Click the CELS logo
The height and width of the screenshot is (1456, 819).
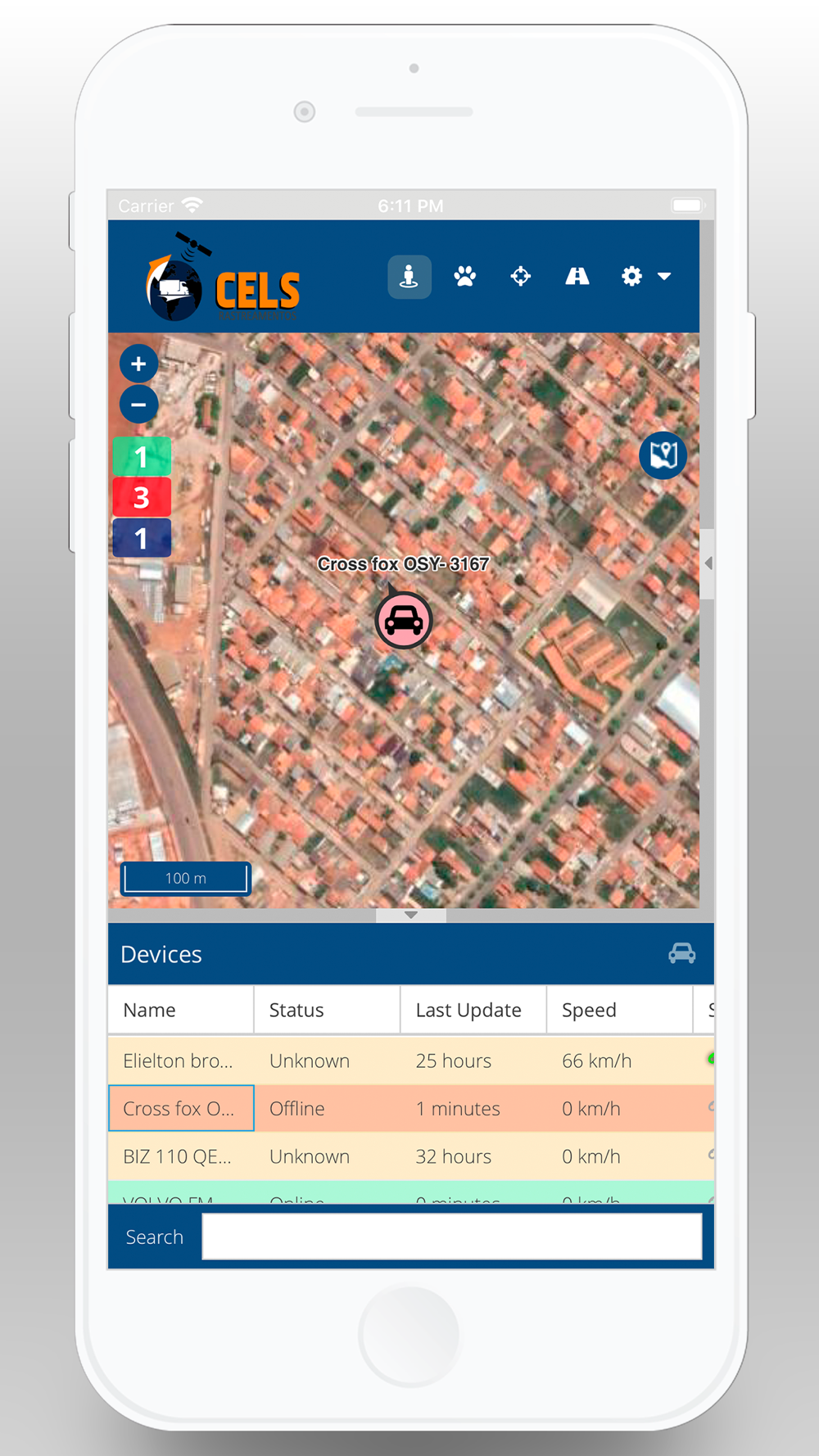pyautogui.click(x=224, y=278)
